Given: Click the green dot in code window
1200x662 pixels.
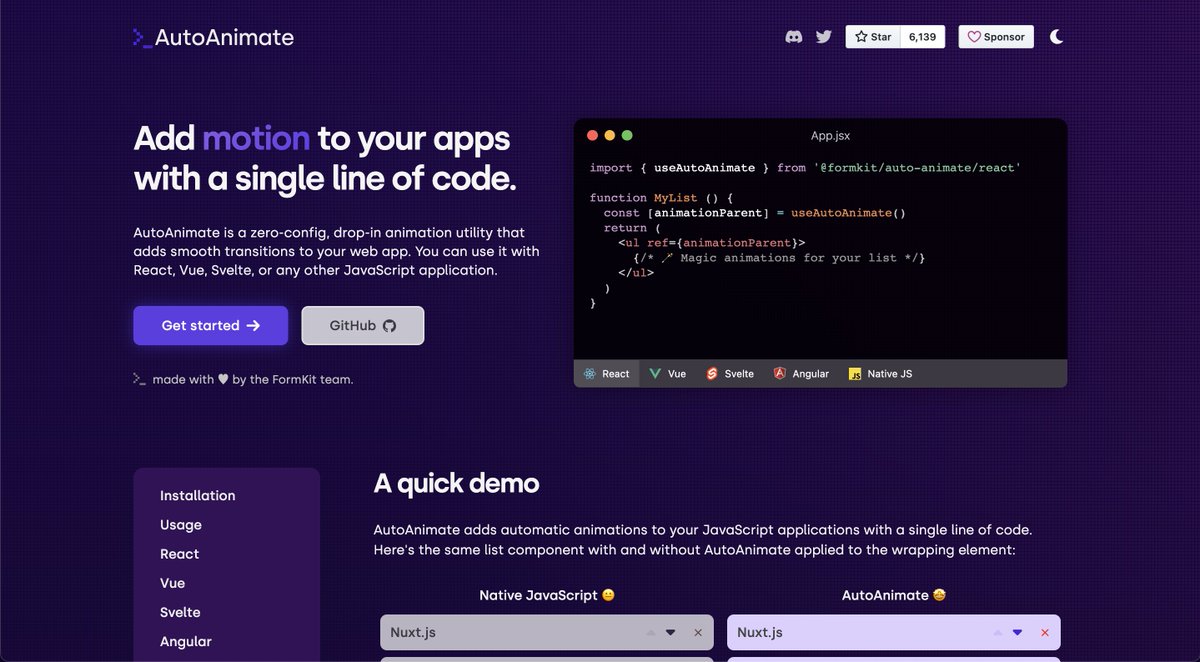Looking at the screenshot, I should click(627, 135).
